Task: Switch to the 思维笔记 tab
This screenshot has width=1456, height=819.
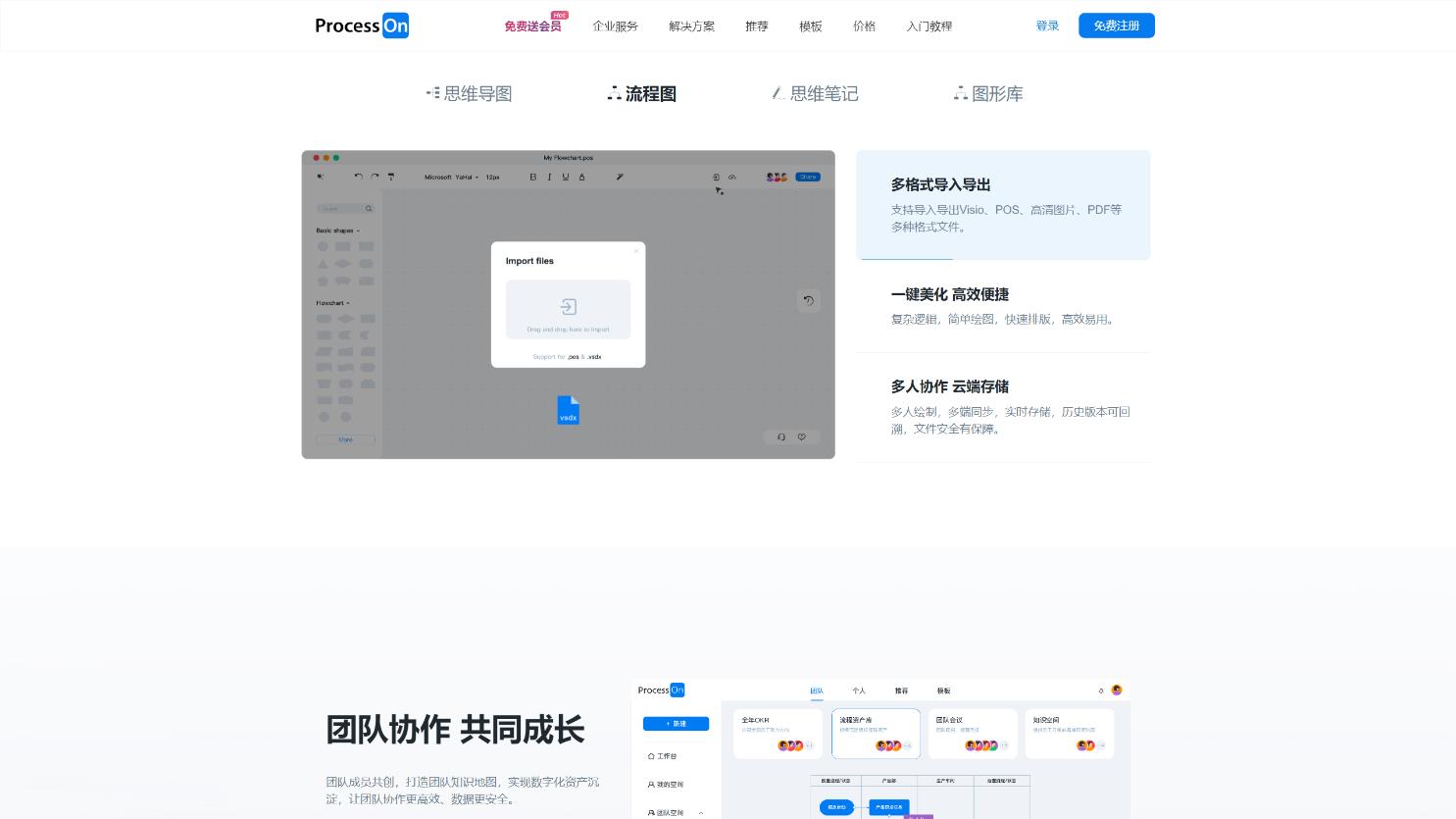Action: 815,94
